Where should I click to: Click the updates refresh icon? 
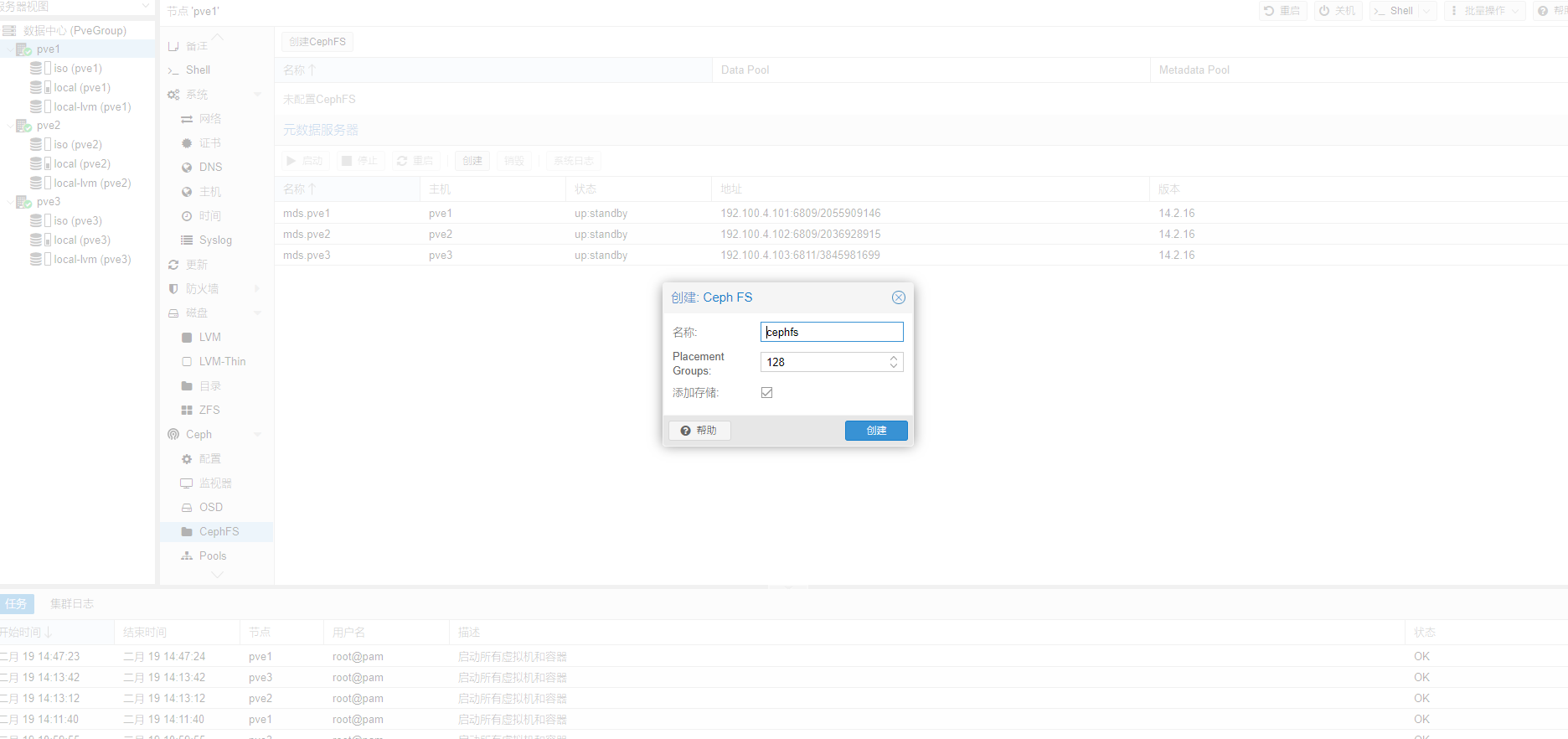(x=173, y=265)
